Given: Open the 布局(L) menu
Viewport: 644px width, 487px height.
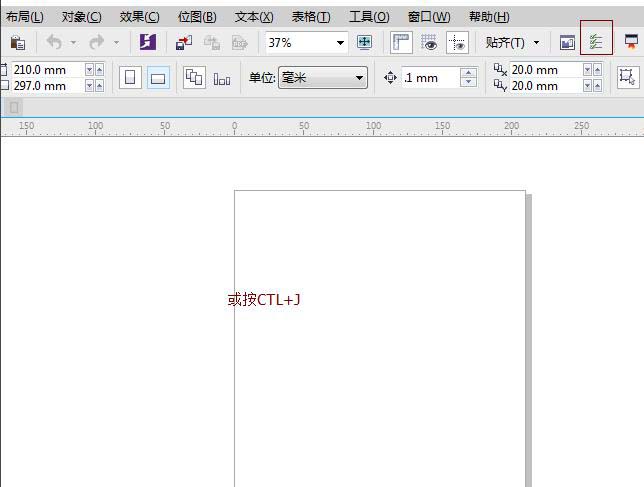Looking at the screenshot, I should (x=25, y=17).
